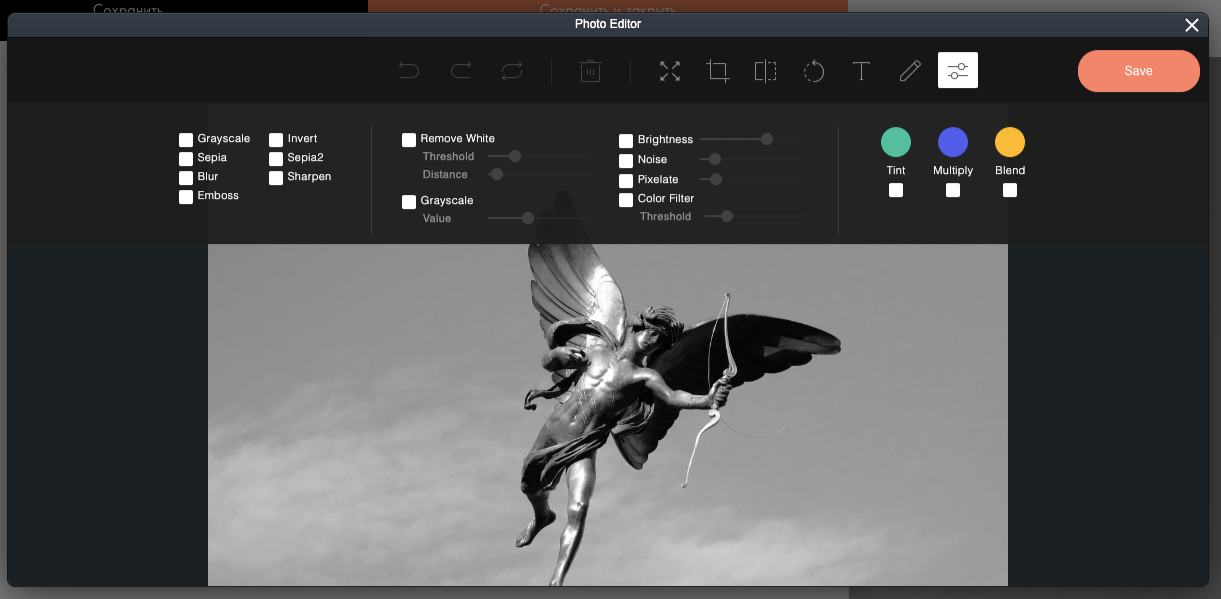Check the Color Filter checkbox
Viewport: 1221px width, 599px height.
click(626, 200)
